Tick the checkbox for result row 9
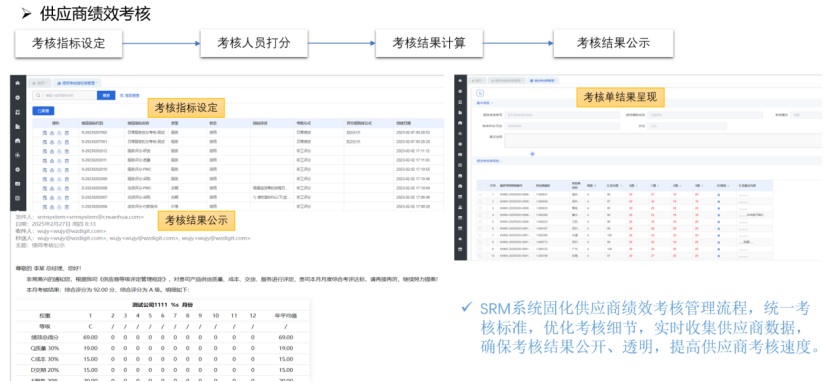Image resolution: width=828 pixels, height=382 pixels. click(x=480, y=248)
